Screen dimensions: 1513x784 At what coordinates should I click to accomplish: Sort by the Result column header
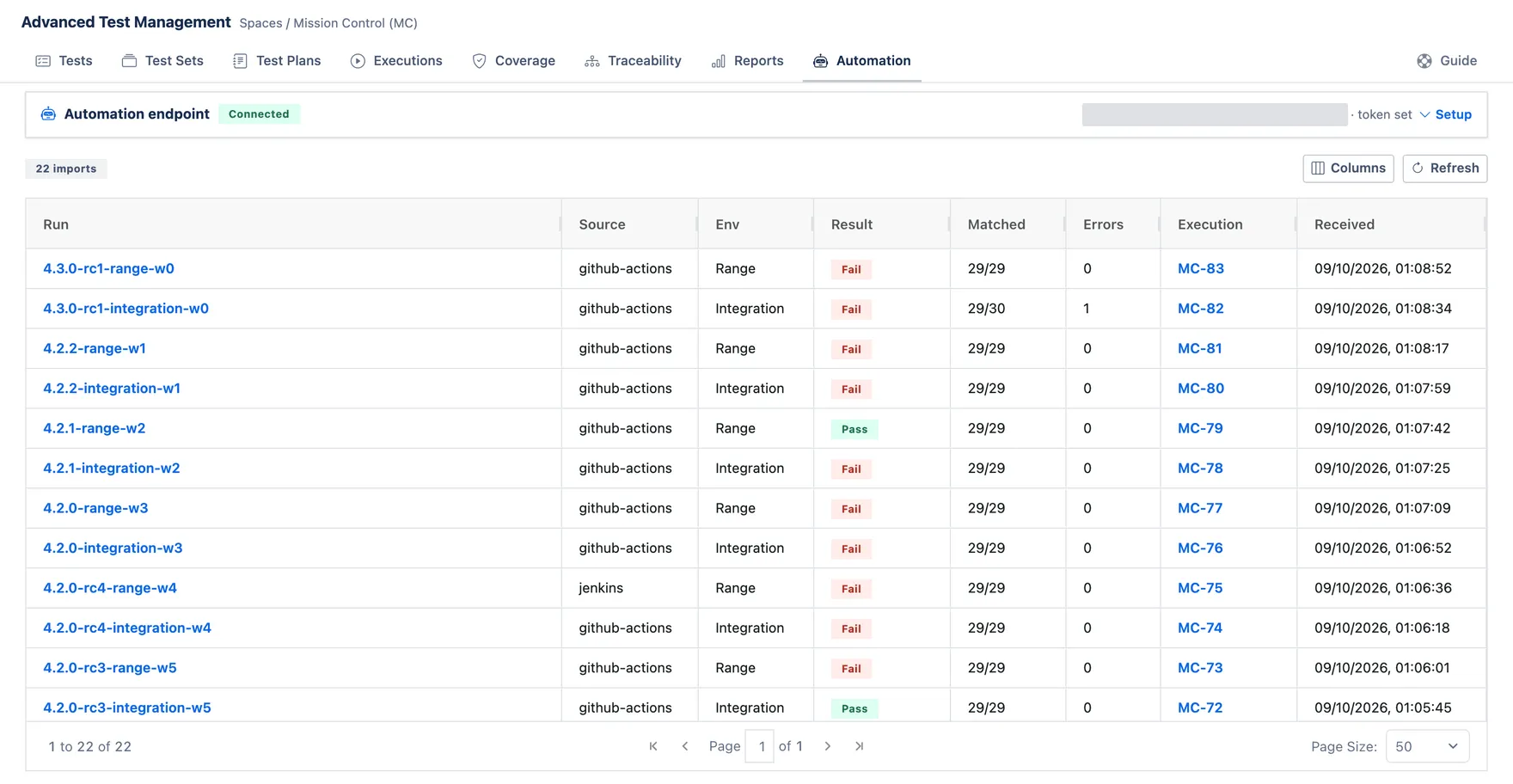(x=882, y=224)
